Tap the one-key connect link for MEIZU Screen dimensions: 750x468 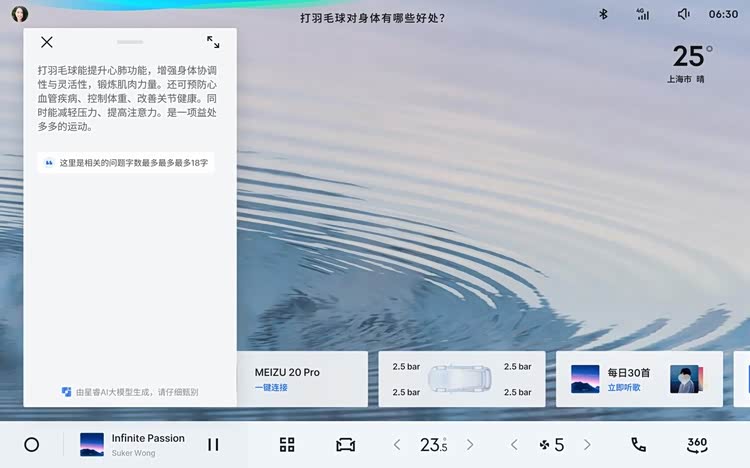tap(271, 387)
